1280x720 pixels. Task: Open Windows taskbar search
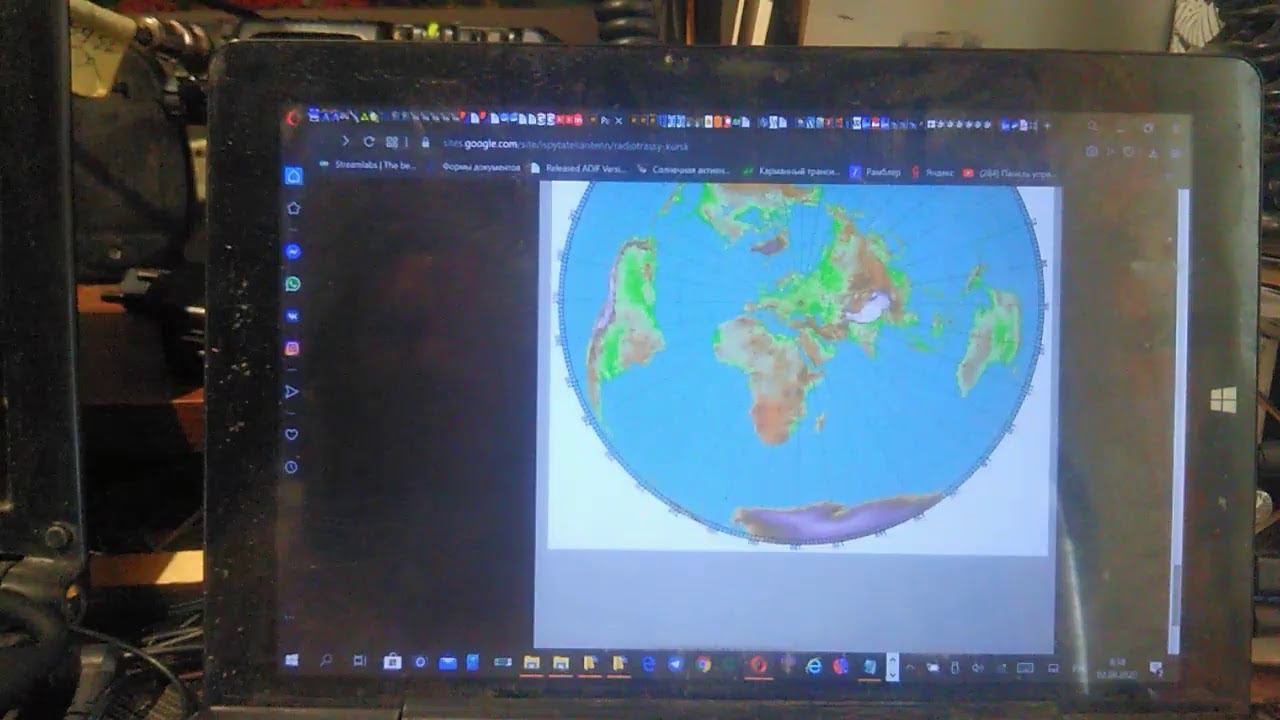coord(326,660)
